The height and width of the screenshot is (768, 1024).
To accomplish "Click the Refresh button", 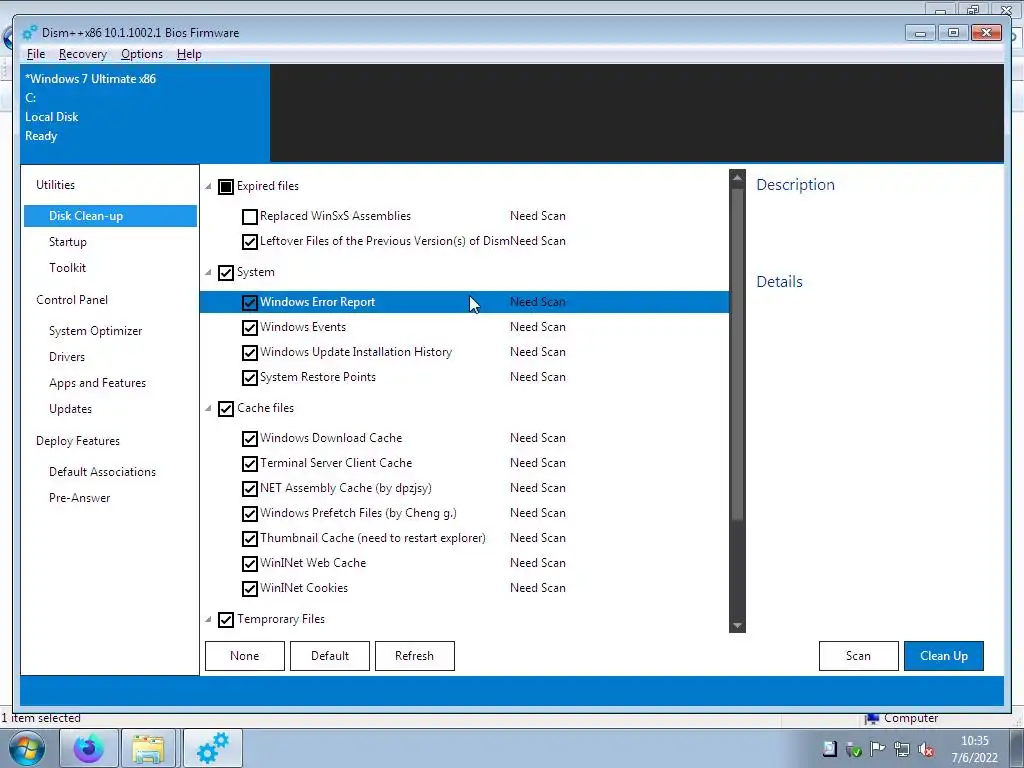I will 415,656.
